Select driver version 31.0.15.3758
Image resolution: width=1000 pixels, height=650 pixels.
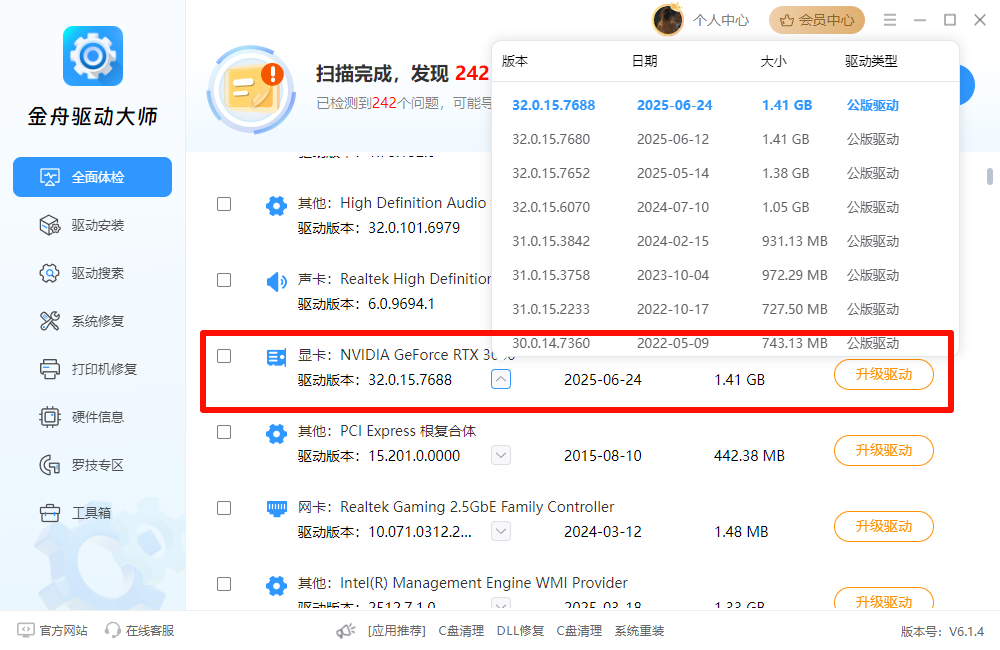click(x=725, y=275)
